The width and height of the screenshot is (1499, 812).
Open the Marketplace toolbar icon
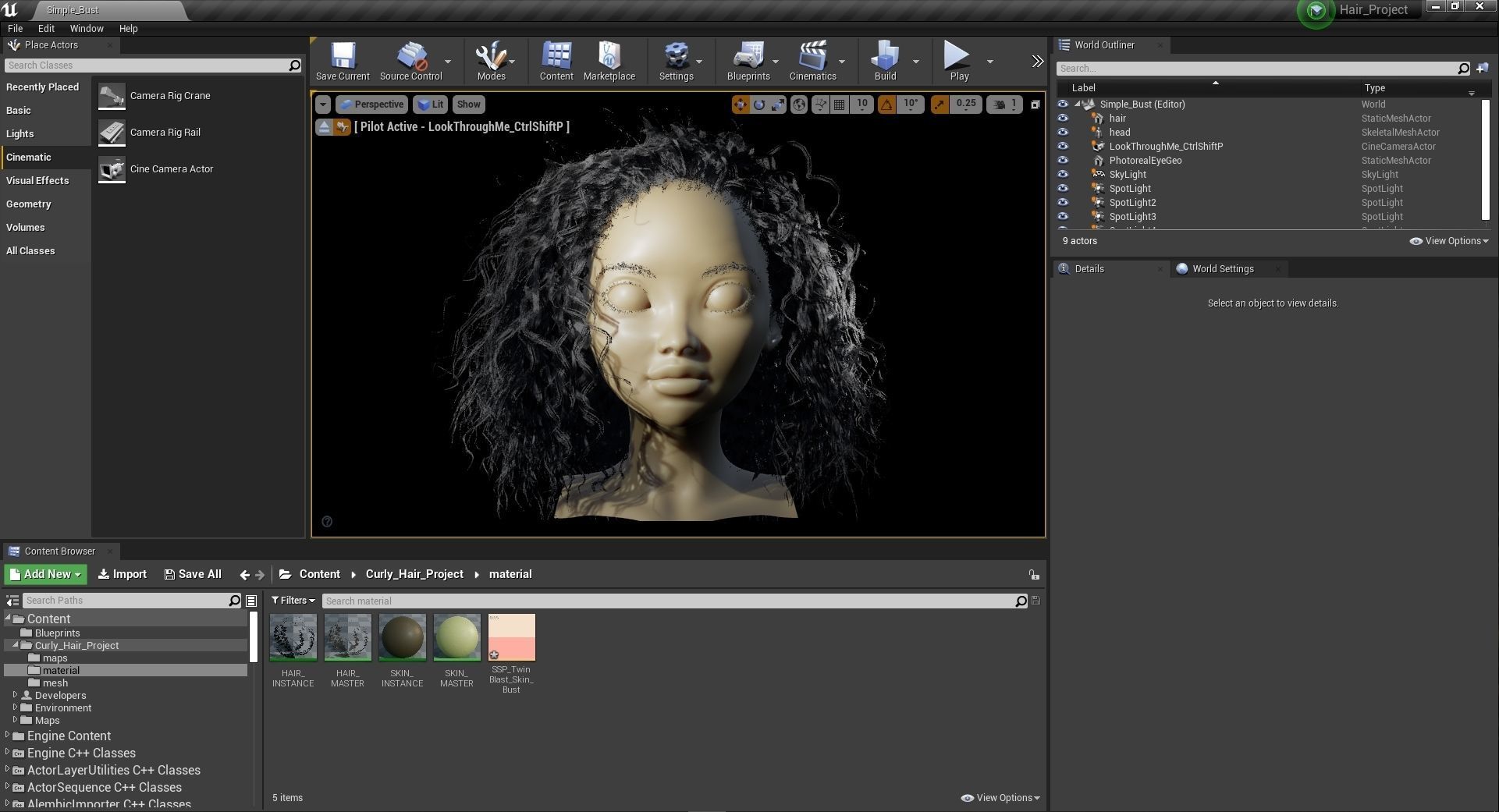tap(609, 61)
